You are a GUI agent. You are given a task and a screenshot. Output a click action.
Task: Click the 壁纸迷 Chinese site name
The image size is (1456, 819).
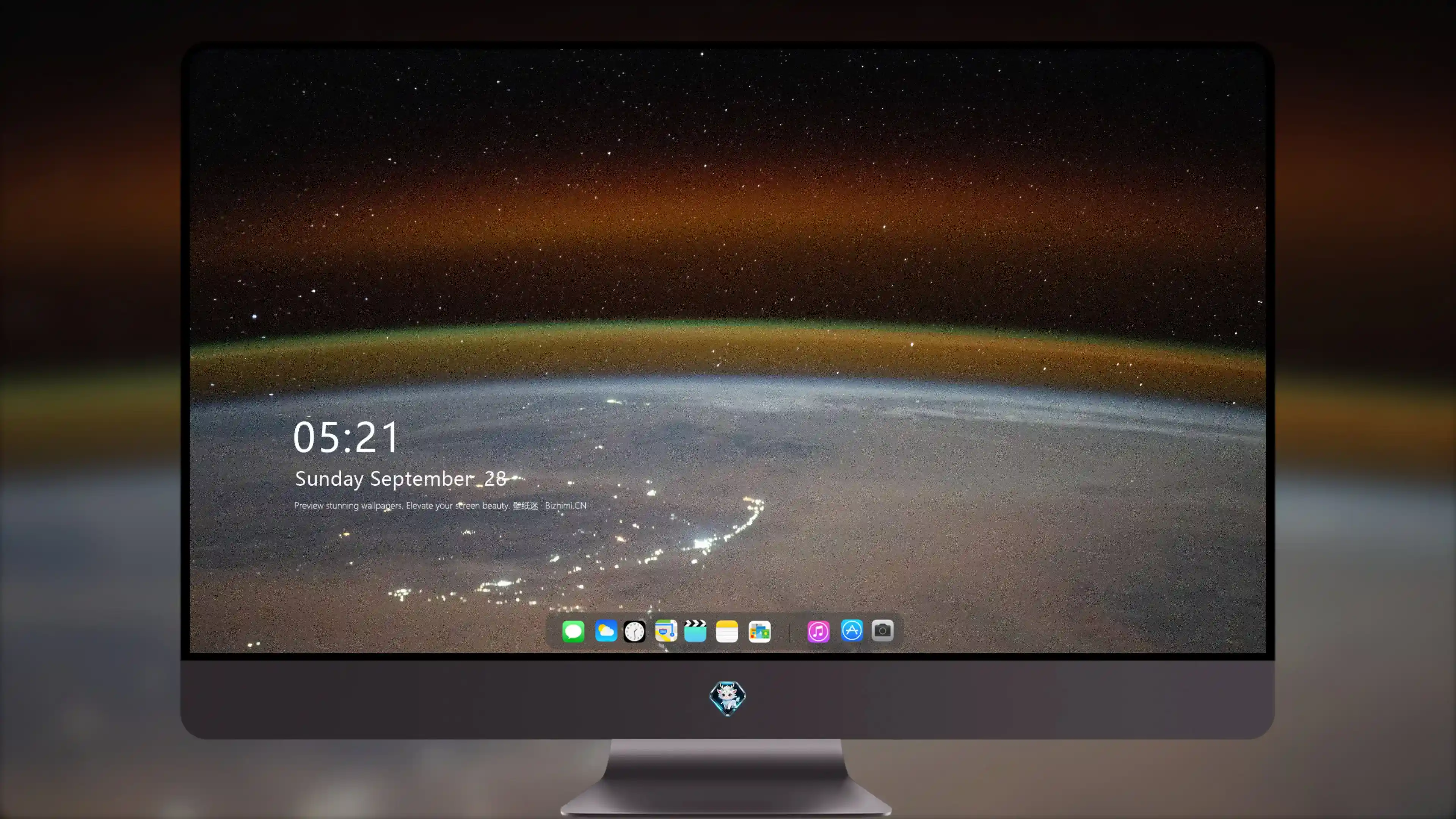click(526, 505)
